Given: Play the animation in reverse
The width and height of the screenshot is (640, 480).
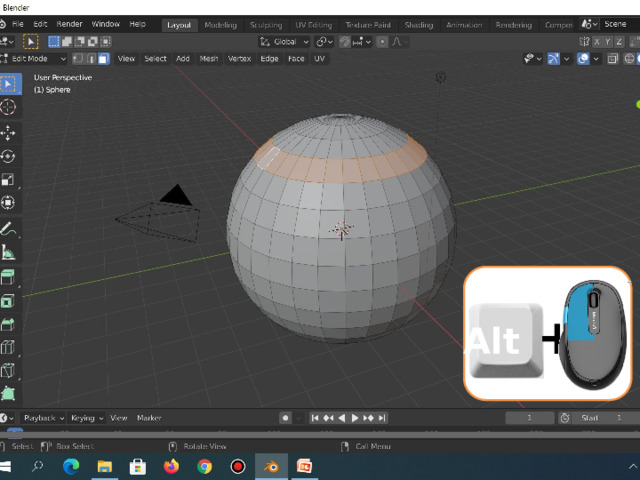Looking at the screenshot, I should point(342,418).
